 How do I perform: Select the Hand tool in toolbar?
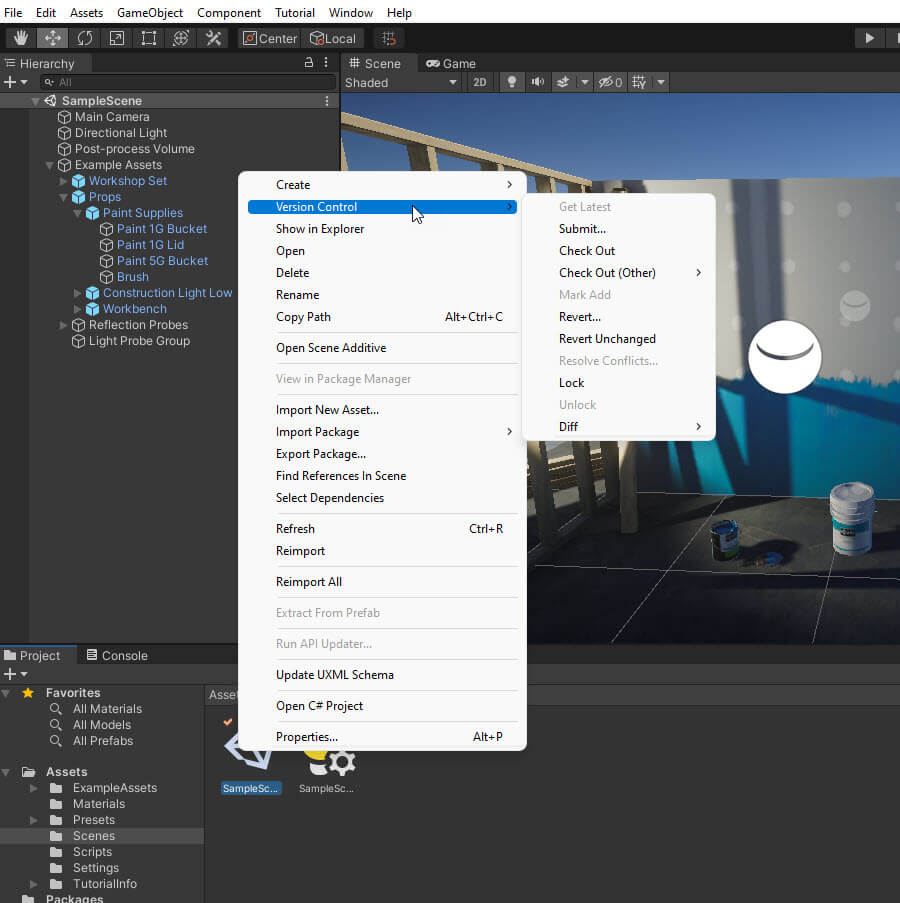20,38
